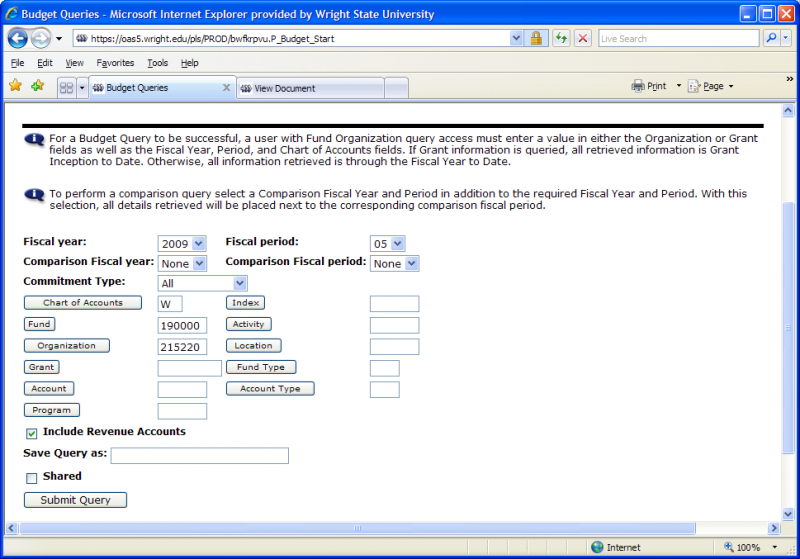Open search options dropdown arrow
This screenshot has height=559, width=800.
pyautogui.click(x=786, y=38)
